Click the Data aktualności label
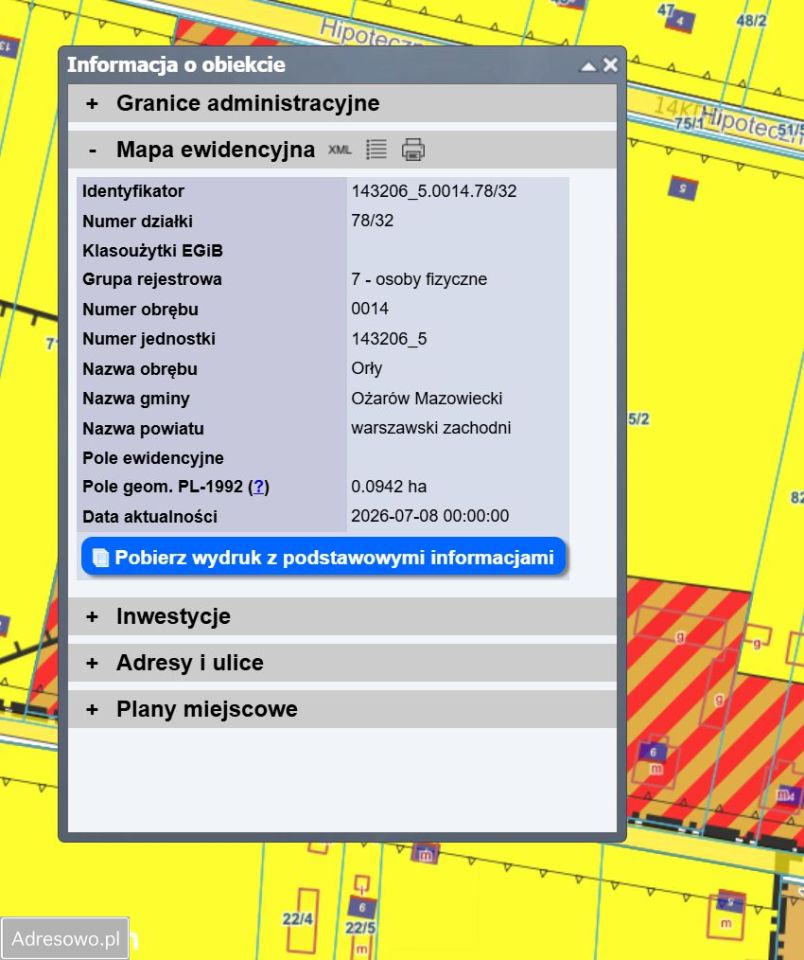The width and height of the screenshot is (804, 960). tap(150, 517)
